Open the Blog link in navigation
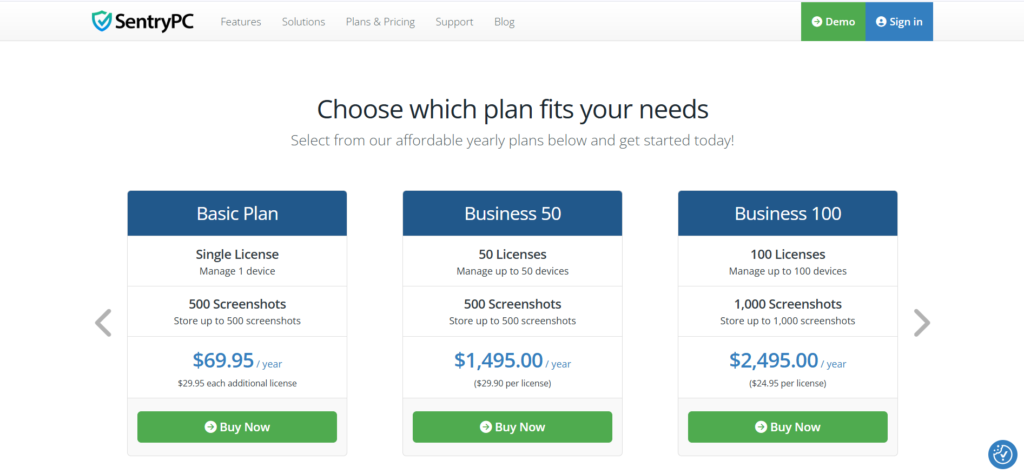The height and width of the screenshot is (474, 1024). tap(504, 22)
